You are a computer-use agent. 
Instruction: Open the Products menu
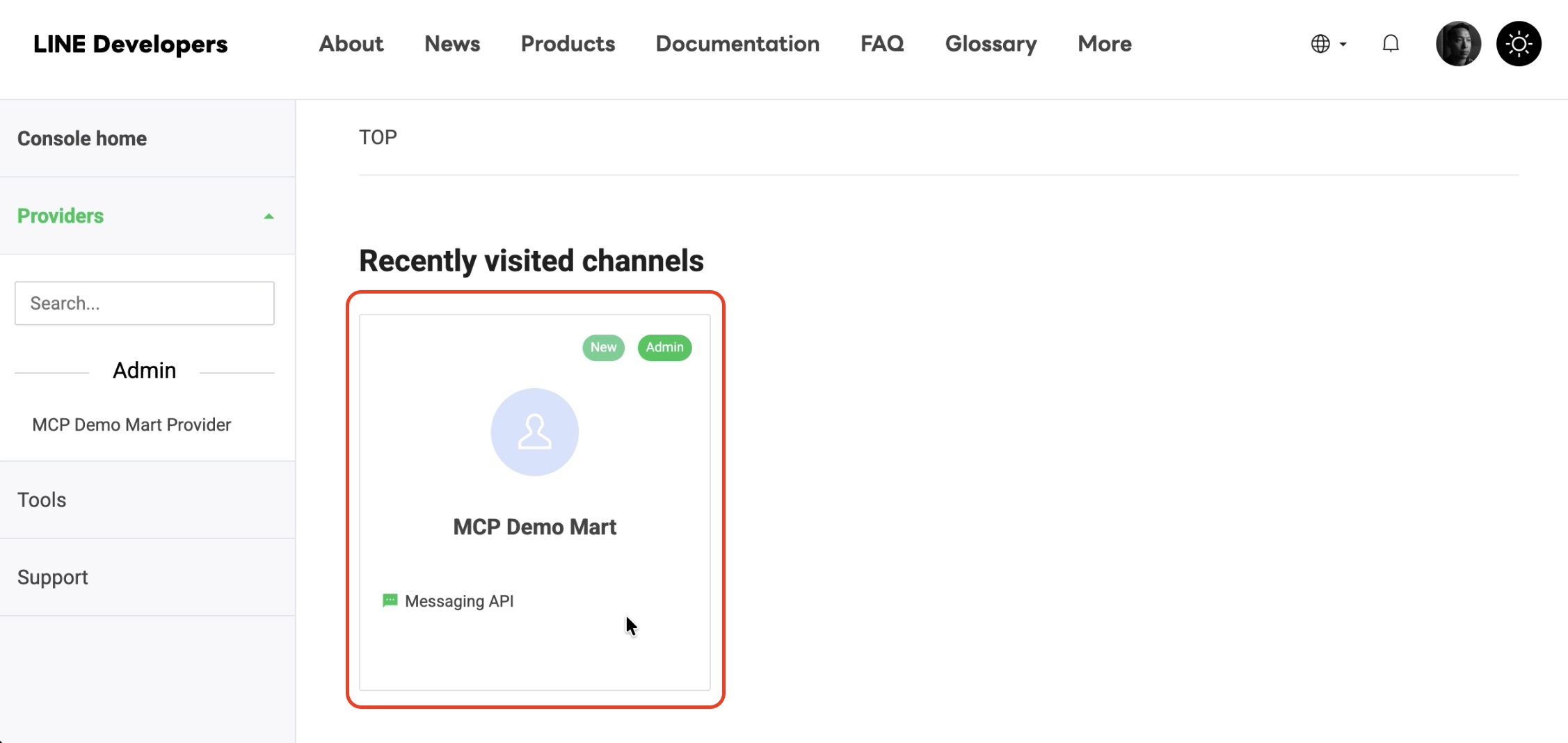click(x=568, y=44)
